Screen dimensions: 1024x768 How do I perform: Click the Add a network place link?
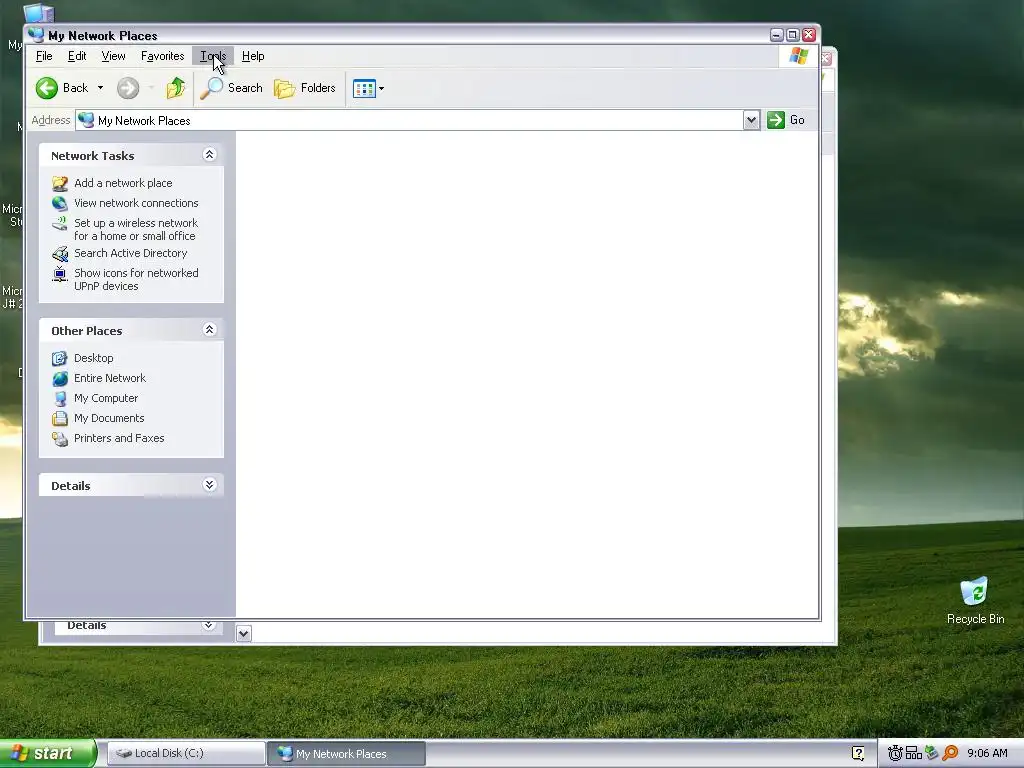(123, 183)
